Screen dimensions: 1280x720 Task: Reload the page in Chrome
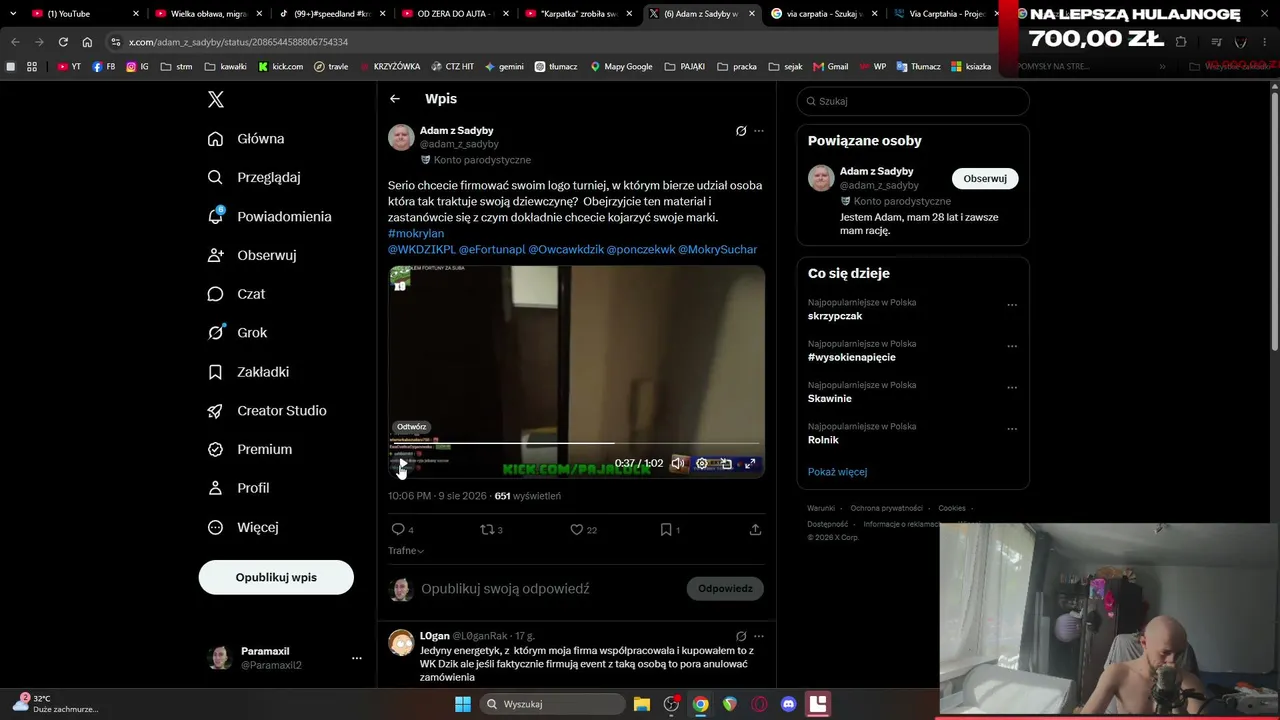[x=63, y=42]
